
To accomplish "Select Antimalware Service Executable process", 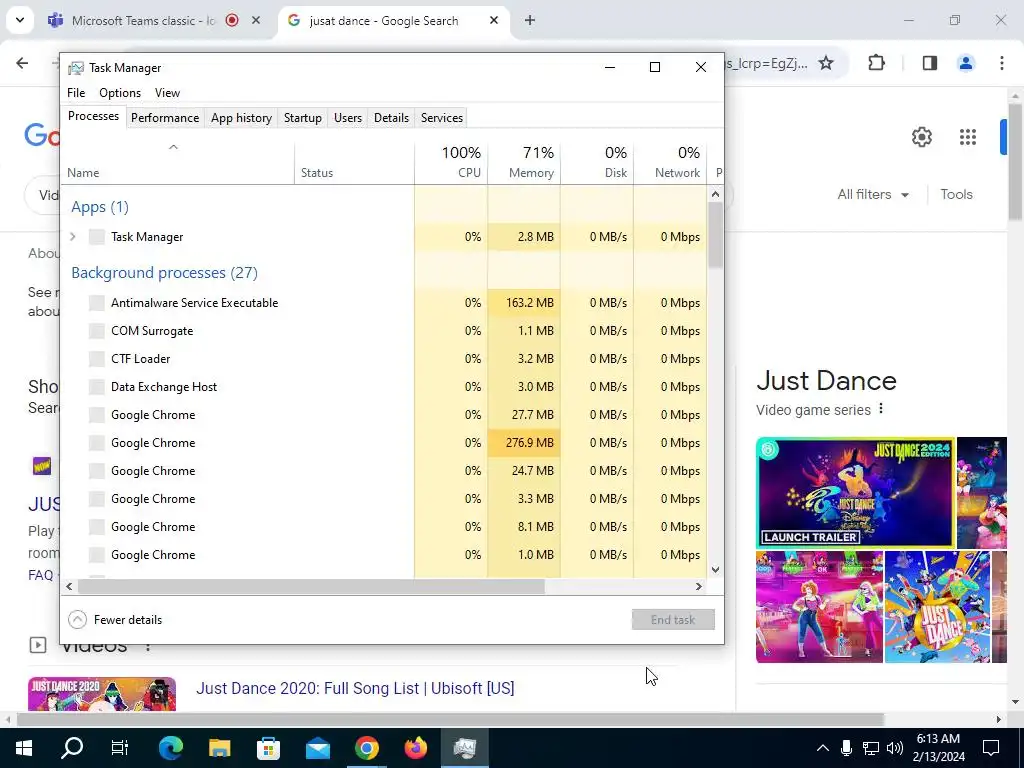I will [383, 303].
